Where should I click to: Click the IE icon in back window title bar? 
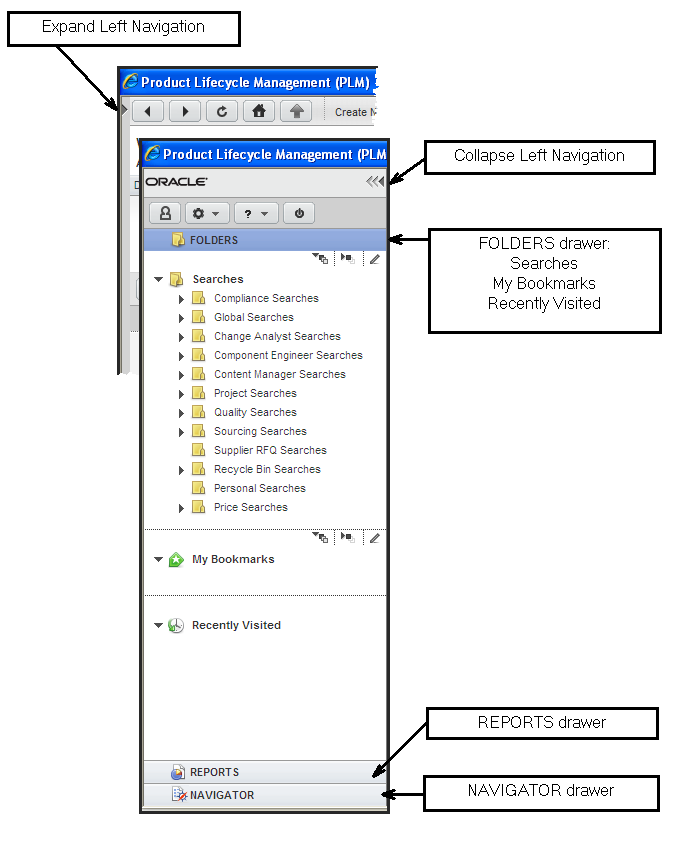[x=131, y=81]
